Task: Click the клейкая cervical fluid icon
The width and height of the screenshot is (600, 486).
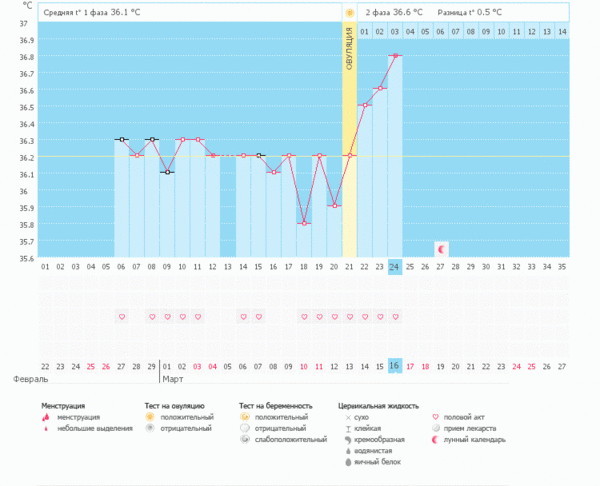Action: [348, 429]
